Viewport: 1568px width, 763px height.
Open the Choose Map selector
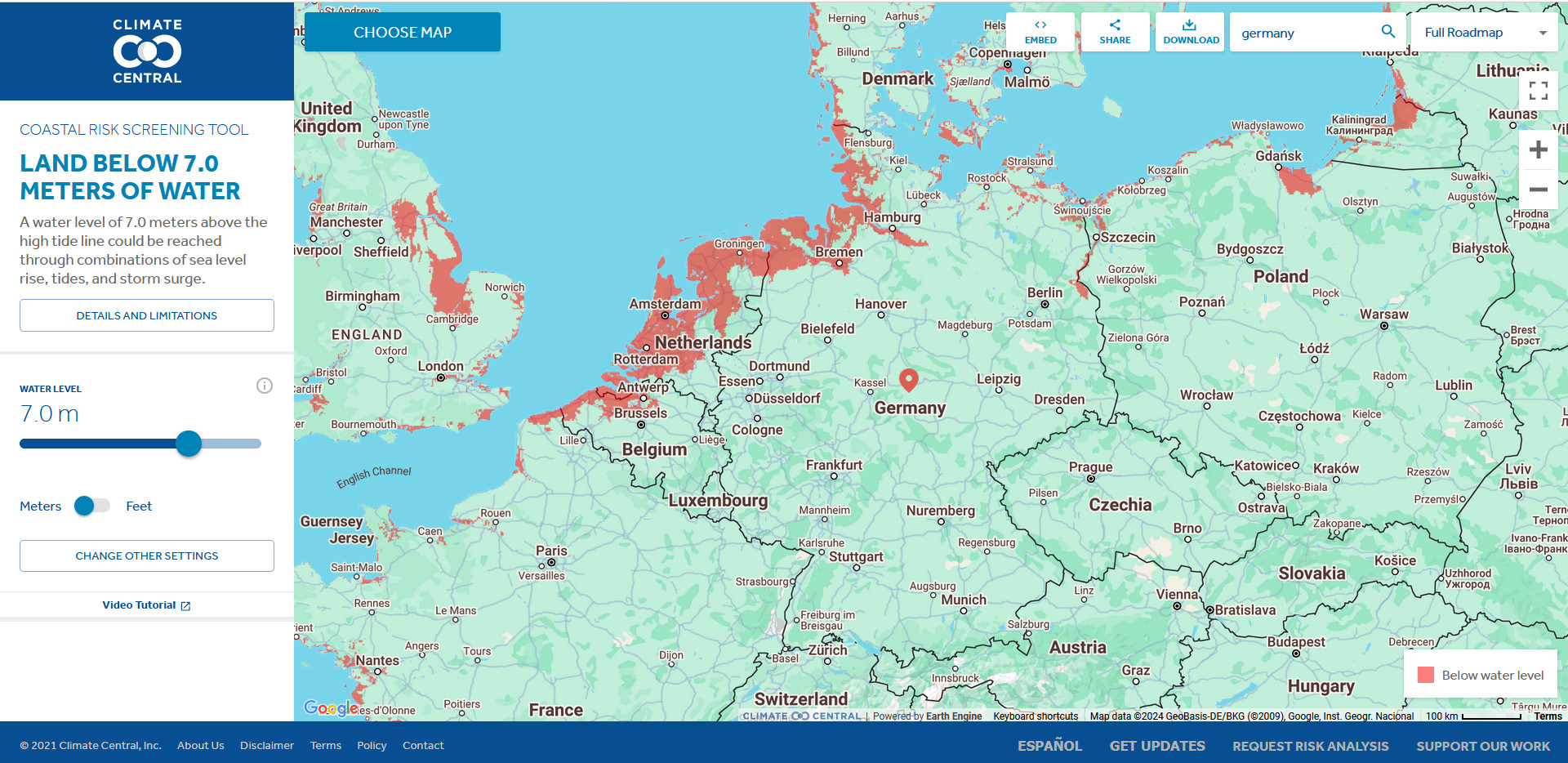(403, 33)
